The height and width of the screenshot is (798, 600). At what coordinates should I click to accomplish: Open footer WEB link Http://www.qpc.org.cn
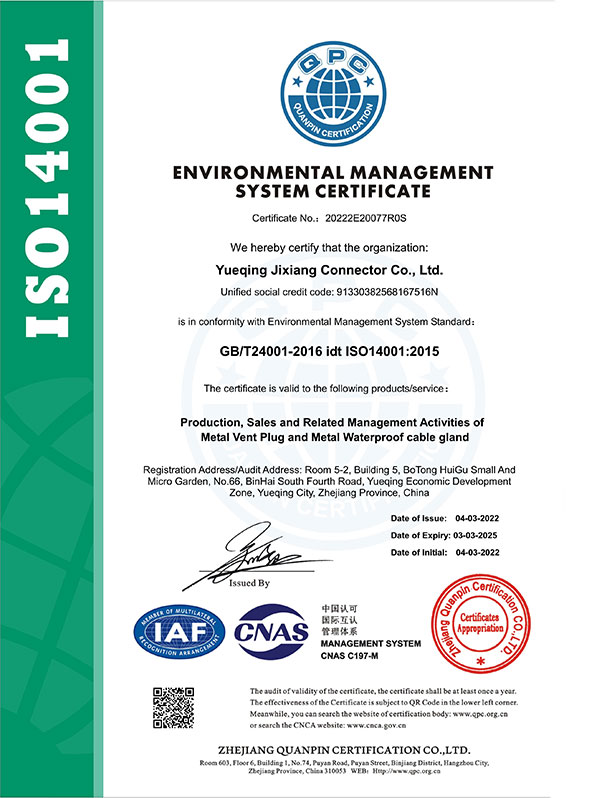406,771
